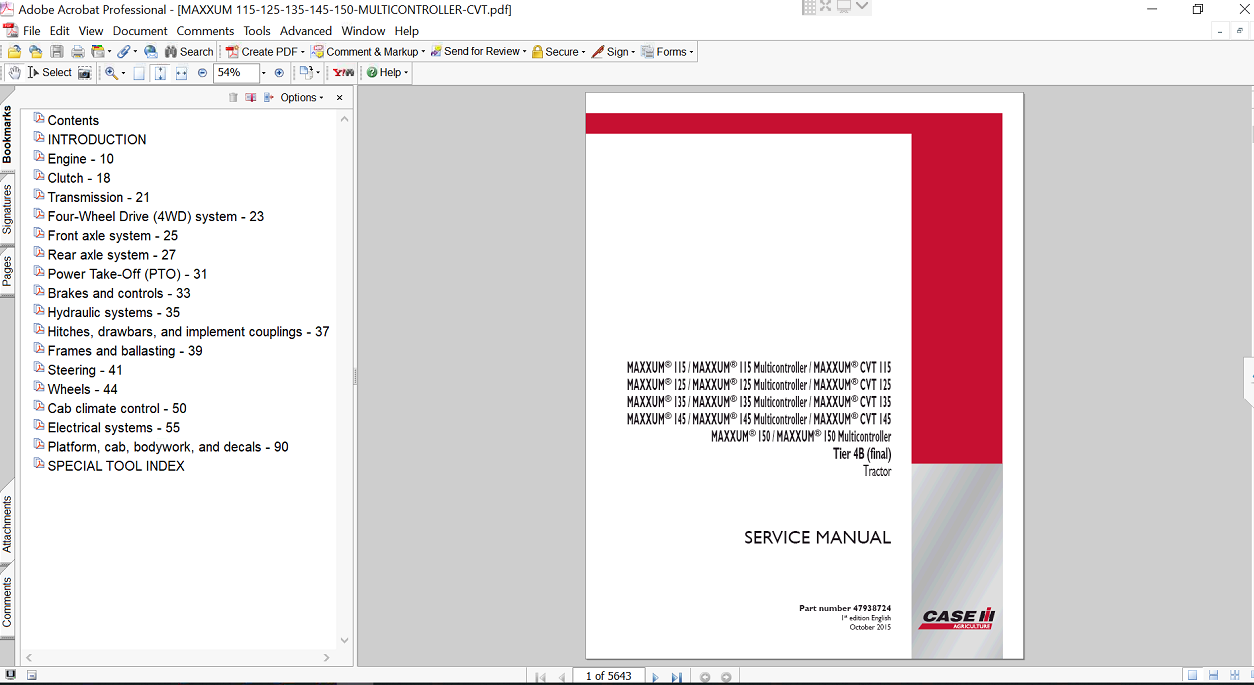Click the Search button
The width and height of the screenshot is (1254, 685).
click(x=189, y=52)
